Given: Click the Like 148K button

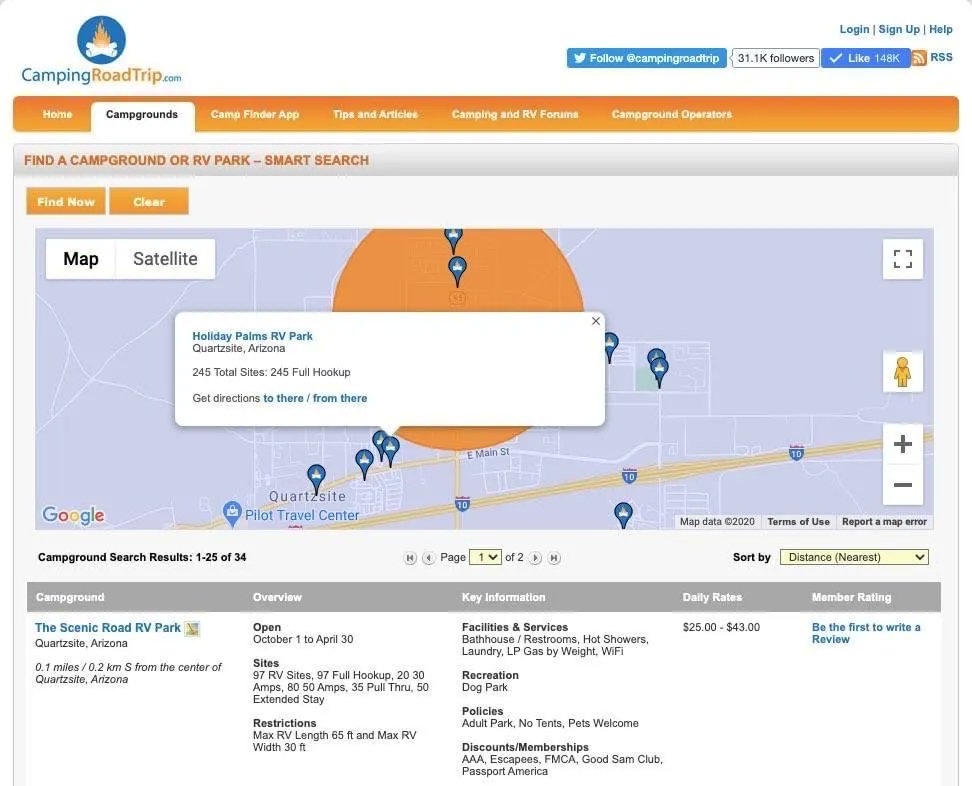Looking at the screenshot, I should pos(865,58).
